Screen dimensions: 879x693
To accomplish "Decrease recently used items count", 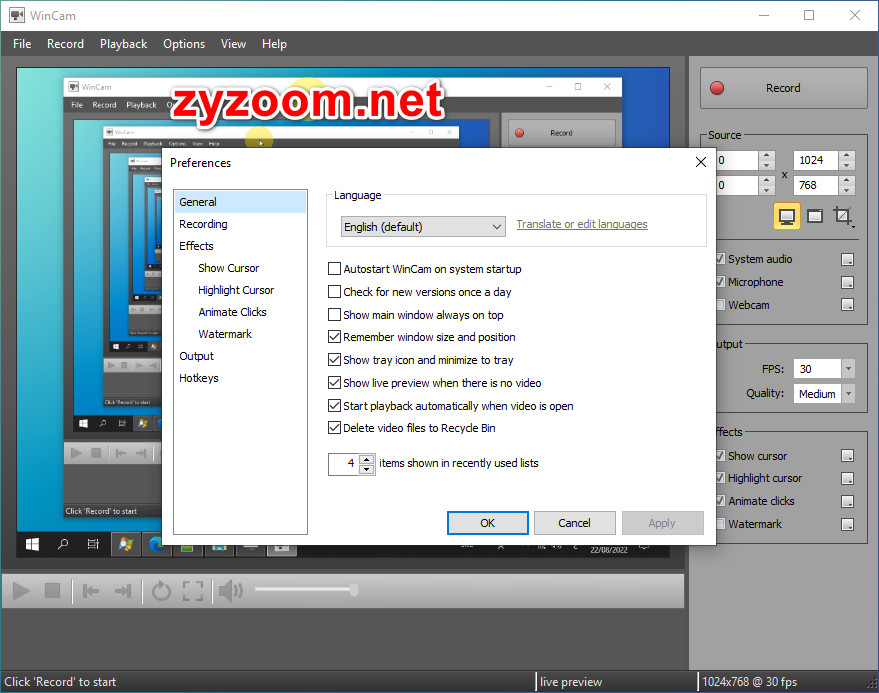I will (x=367, y=469).
